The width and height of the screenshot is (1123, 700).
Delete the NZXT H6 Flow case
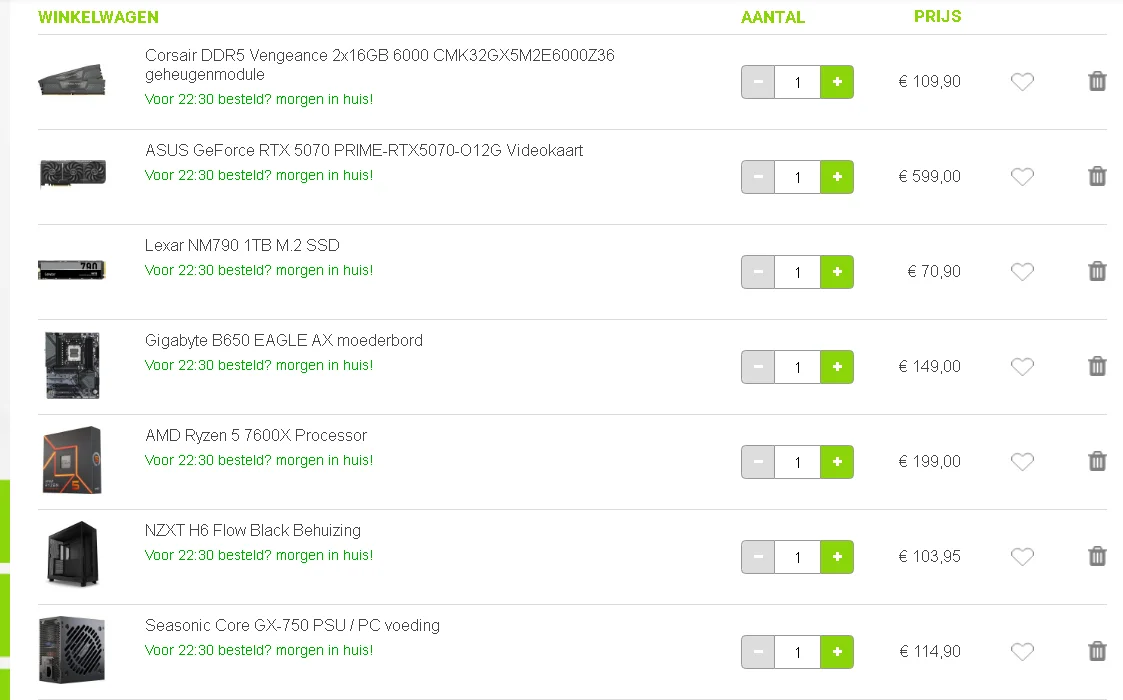coord(1097,557)
